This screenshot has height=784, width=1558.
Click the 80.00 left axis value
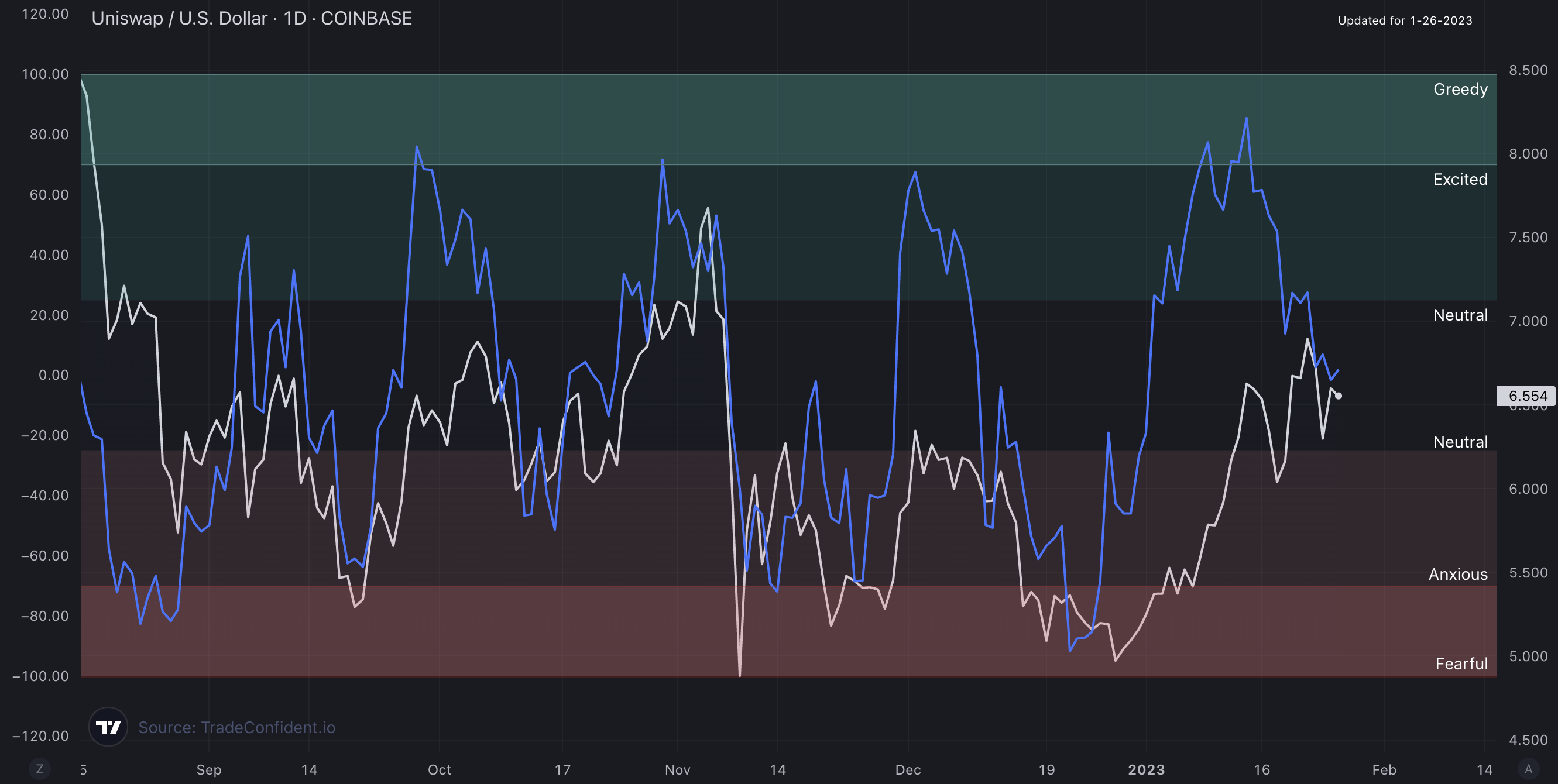50,134
